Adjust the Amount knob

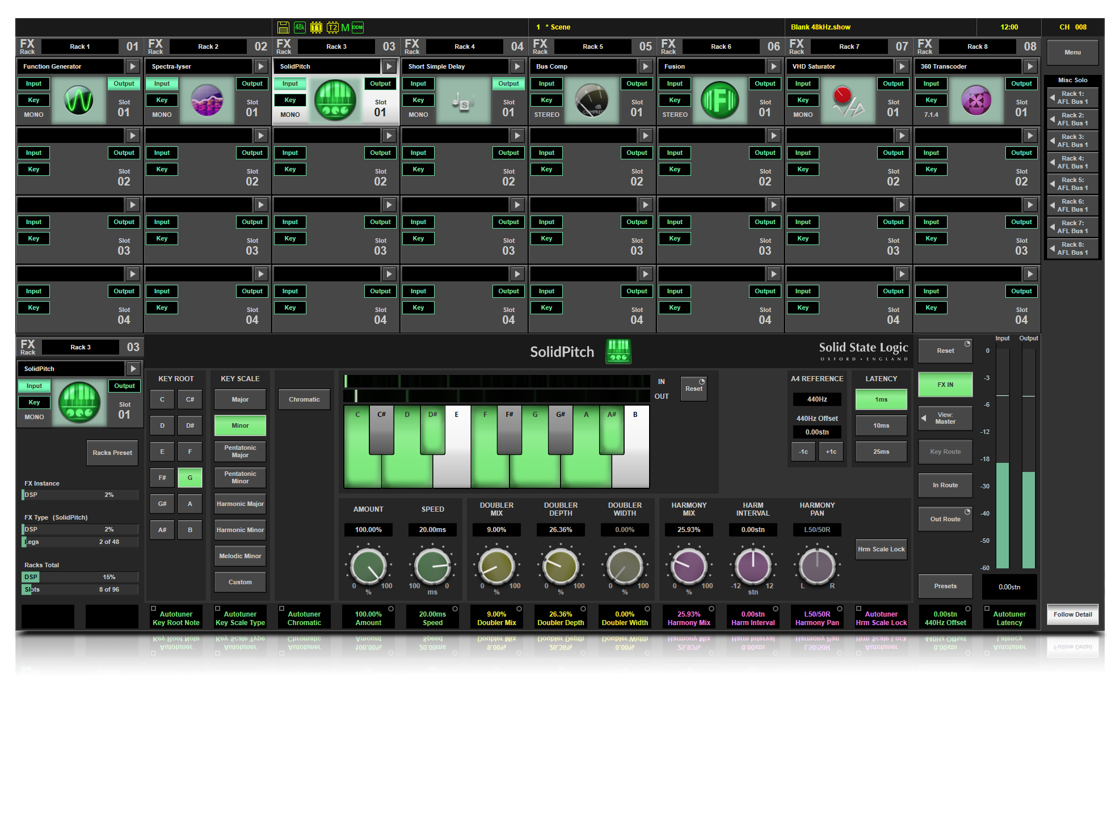pyautogui.click(x=369, y=566)
